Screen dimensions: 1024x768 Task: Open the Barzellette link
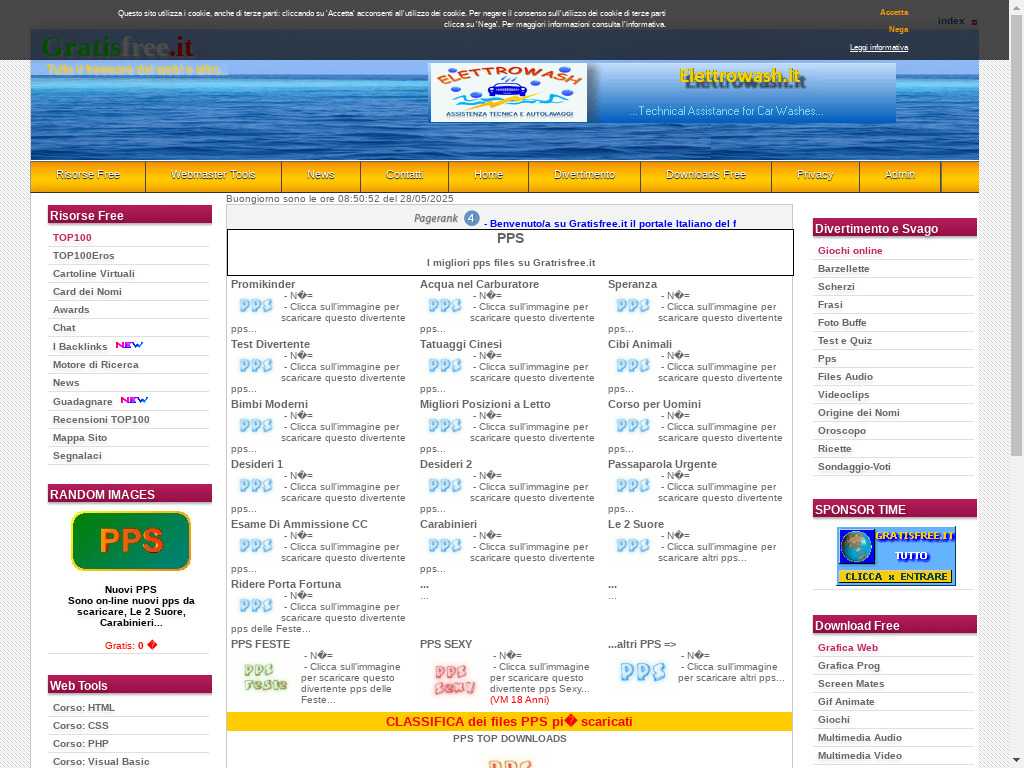(843, 269)
